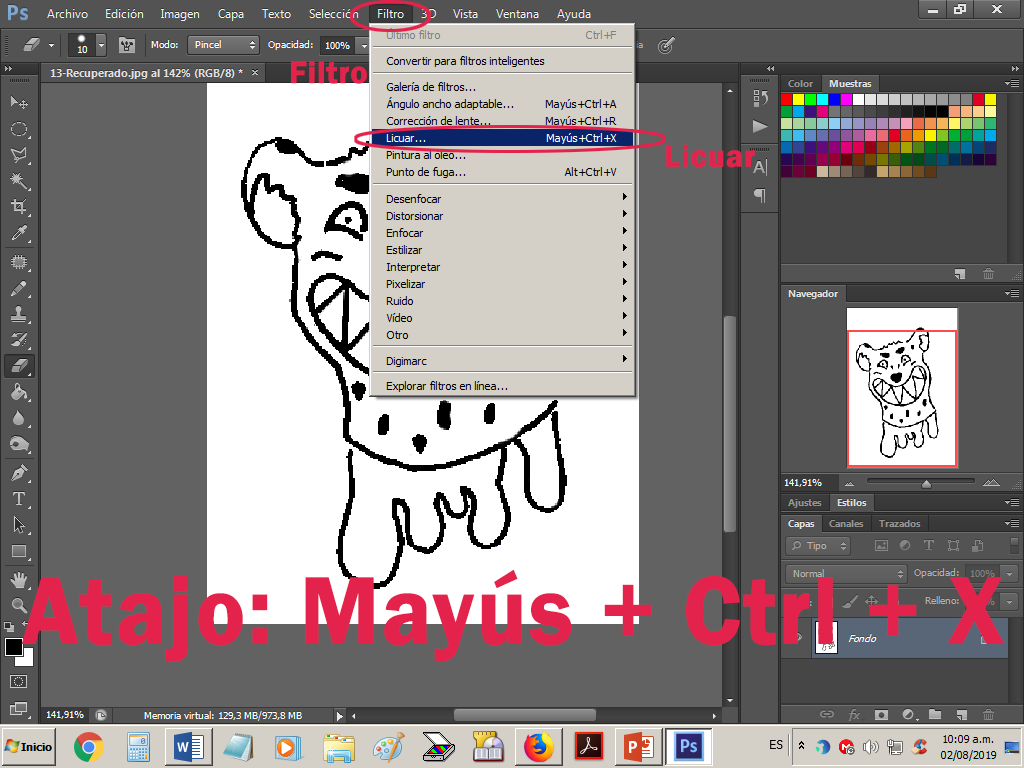Screen dimensions: 1024x768
Task: Select the Crop tool
Action: (x=19, y=207)
